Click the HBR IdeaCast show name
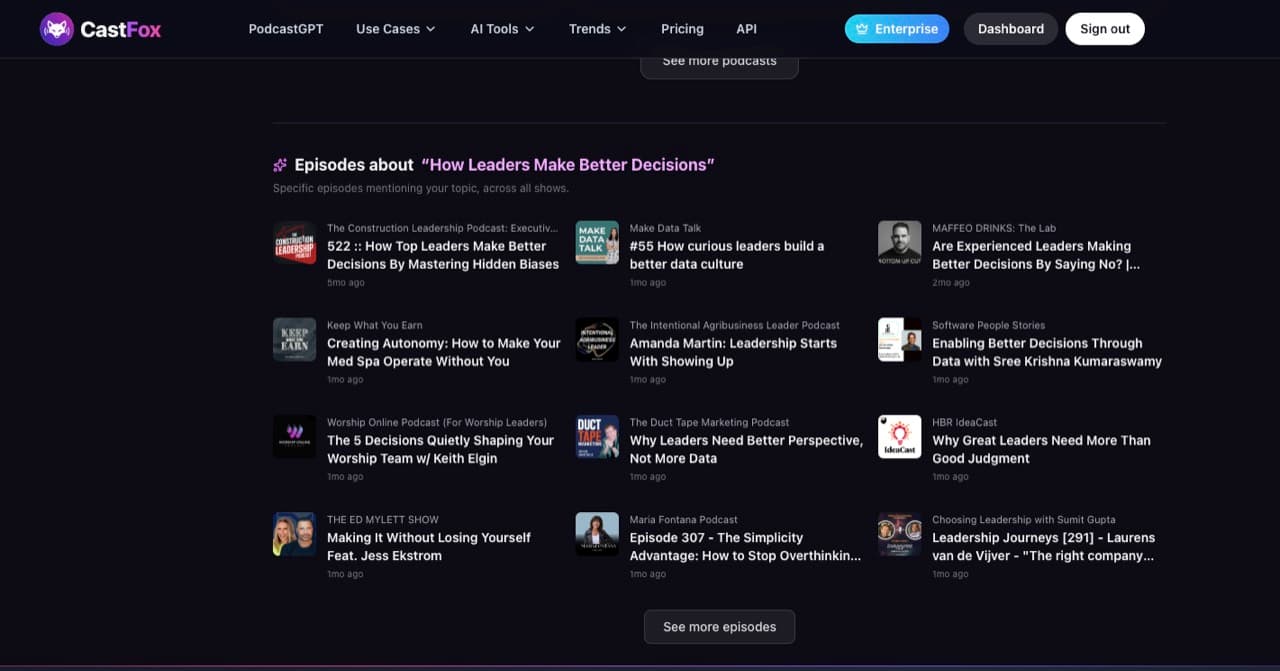 pyautogui.click(x=964, y=422)
